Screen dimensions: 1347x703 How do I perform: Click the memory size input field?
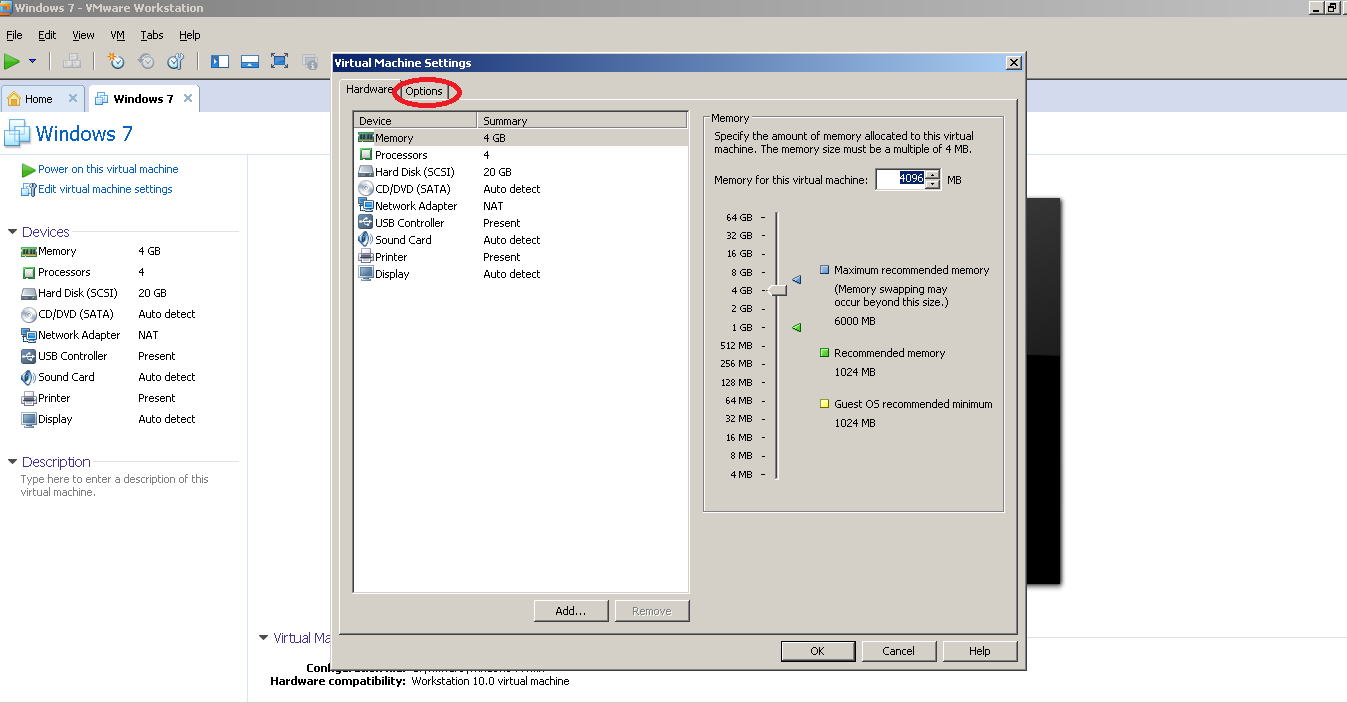point(900,178)
